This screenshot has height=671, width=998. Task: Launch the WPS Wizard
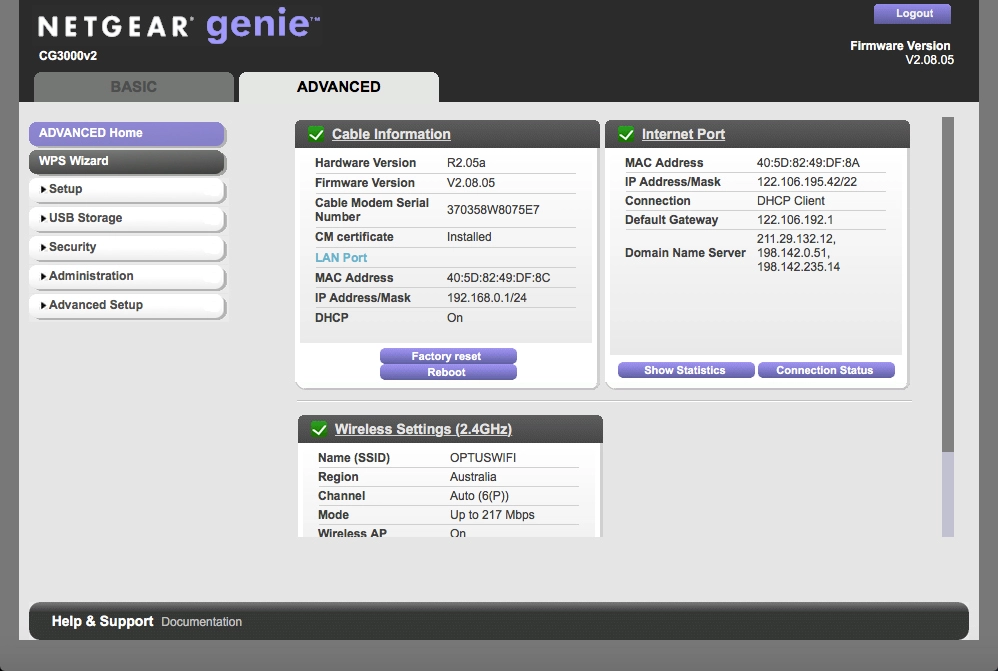(127, 161)
